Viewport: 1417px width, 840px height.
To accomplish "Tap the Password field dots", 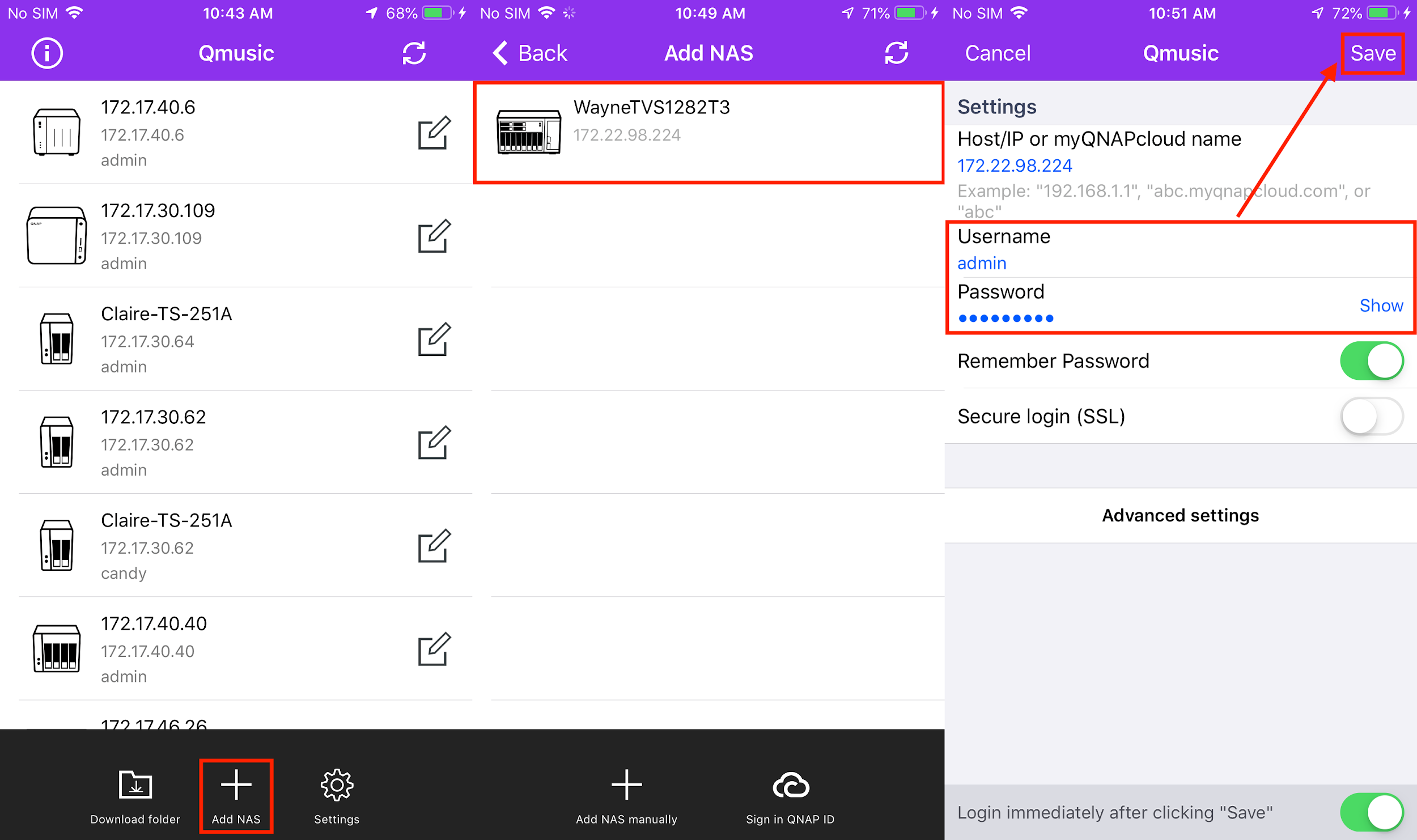I will point(1006,319).
